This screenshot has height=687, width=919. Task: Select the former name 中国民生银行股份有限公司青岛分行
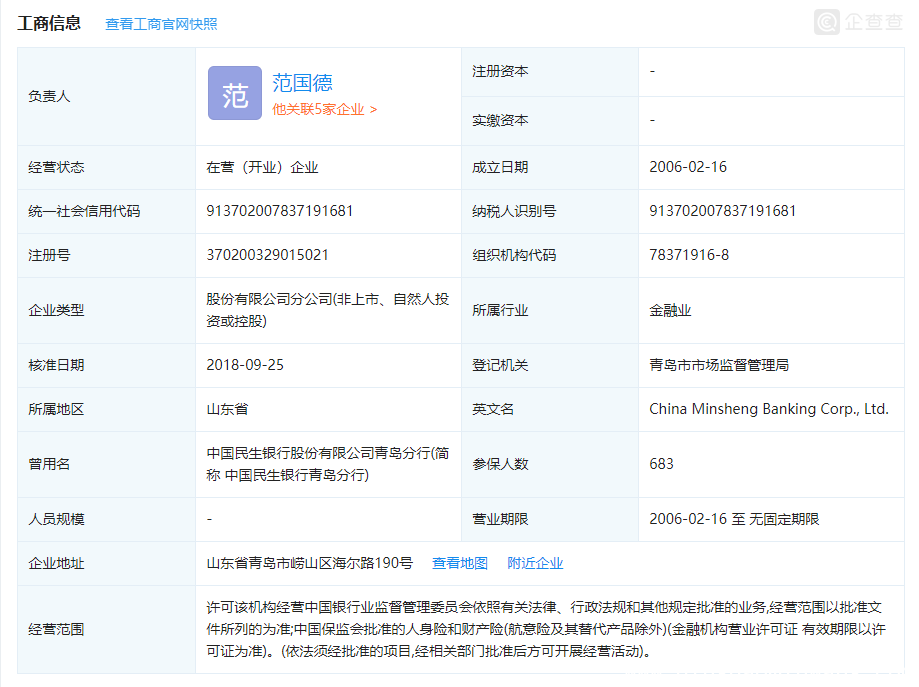click(328, 464)
